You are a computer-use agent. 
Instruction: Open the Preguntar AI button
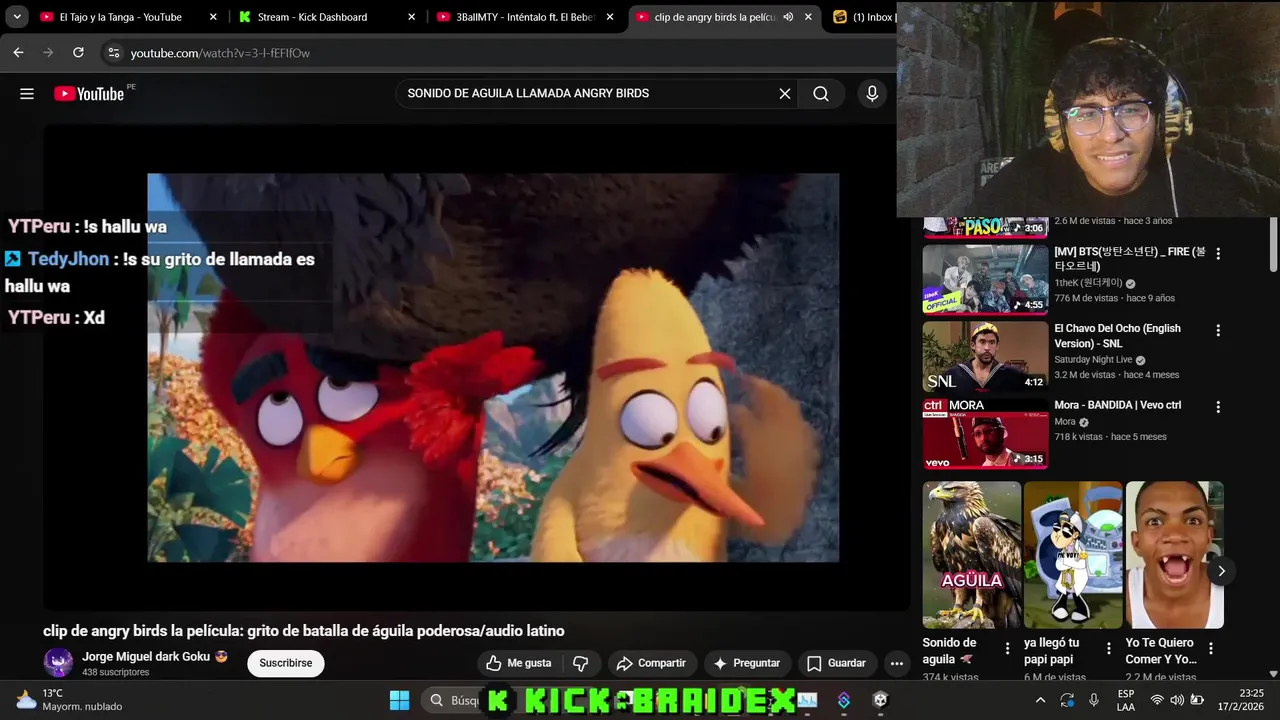click(745, 663)
